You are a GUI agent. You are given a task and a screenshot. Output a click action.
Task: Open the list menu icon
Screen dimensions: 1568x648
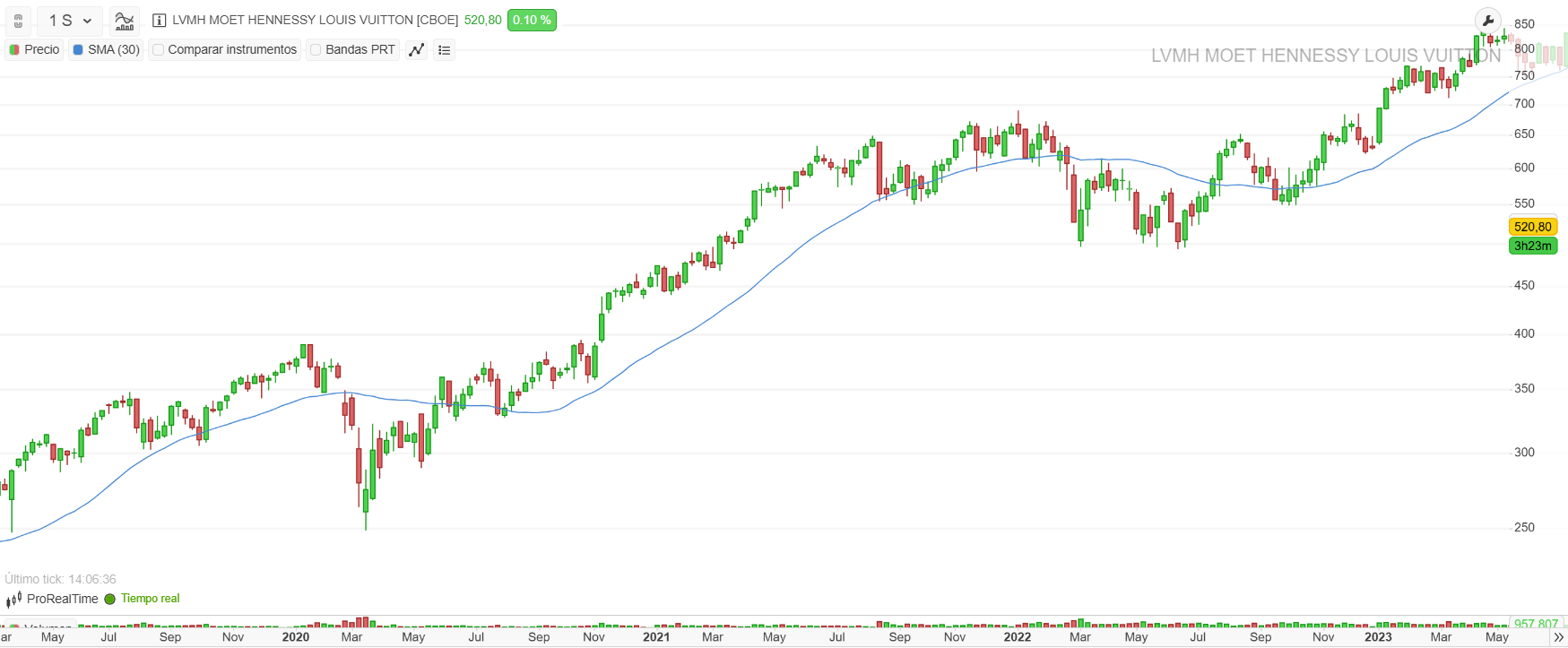coord(444,49)
